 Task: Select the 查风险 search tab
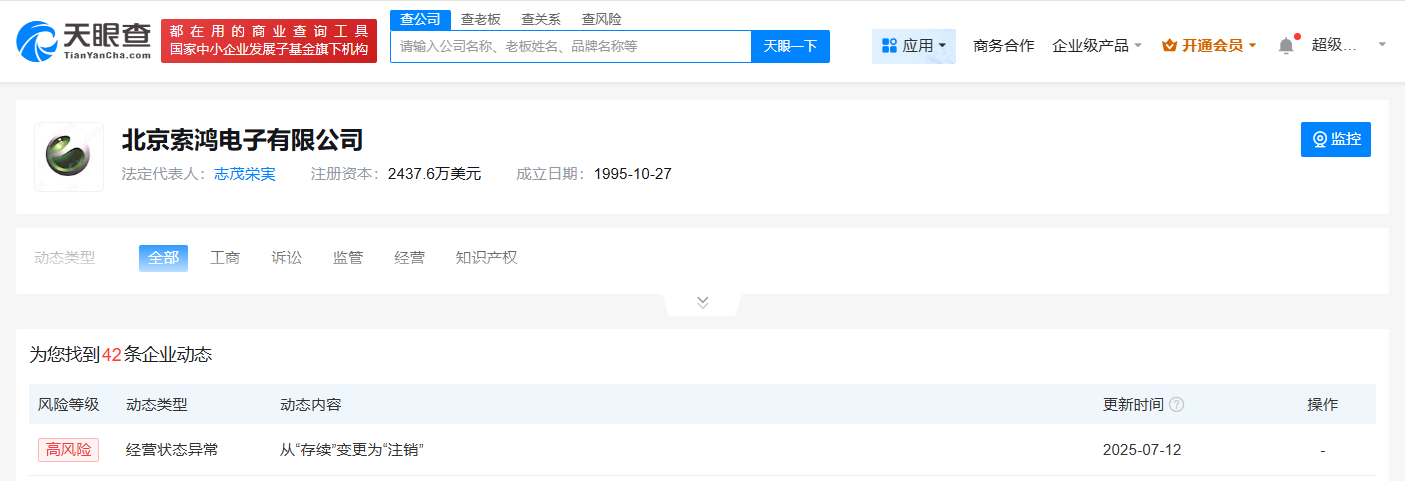pyautogui.click(x=601, y=19)
